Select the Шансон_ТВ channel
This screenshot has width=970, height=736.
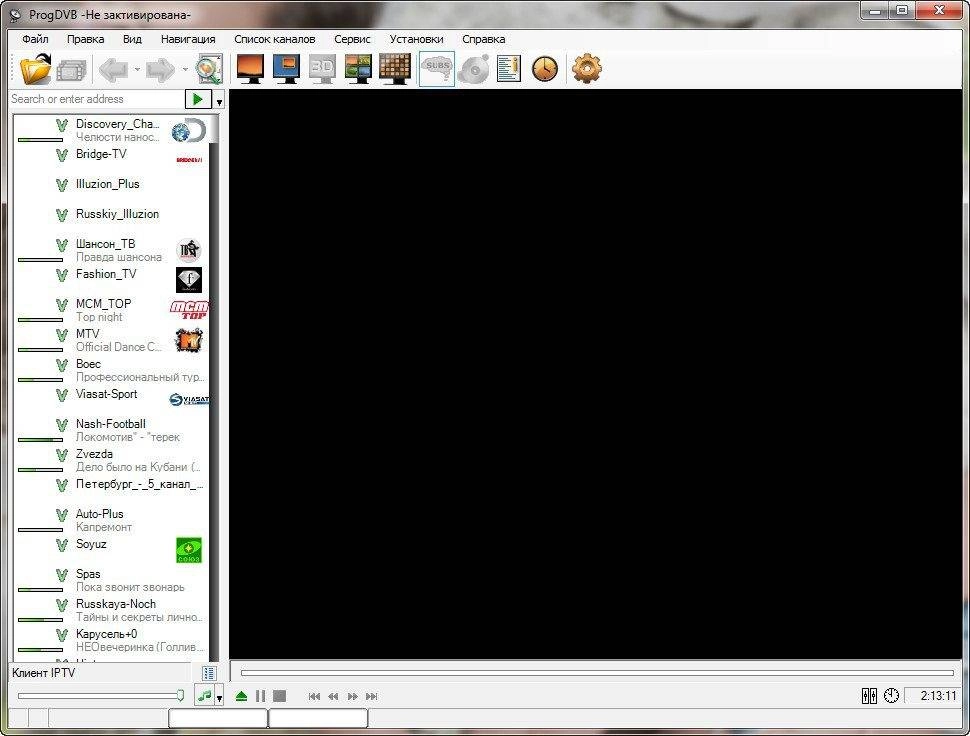tap(111, 250)
